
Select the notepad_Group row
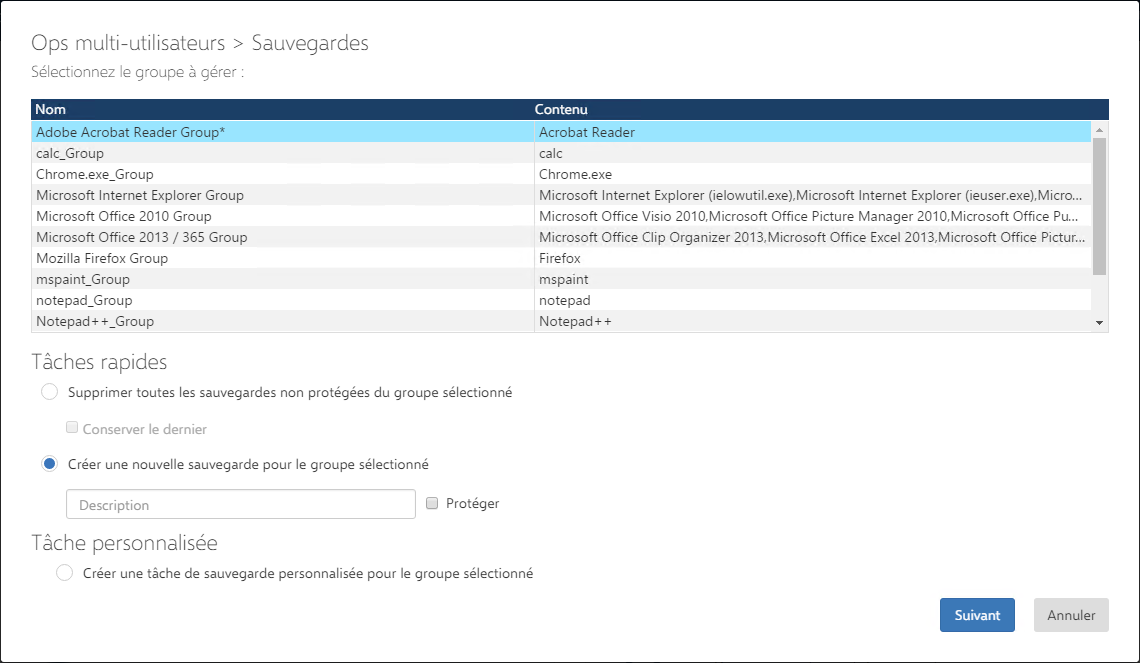[x=84, y=300]
